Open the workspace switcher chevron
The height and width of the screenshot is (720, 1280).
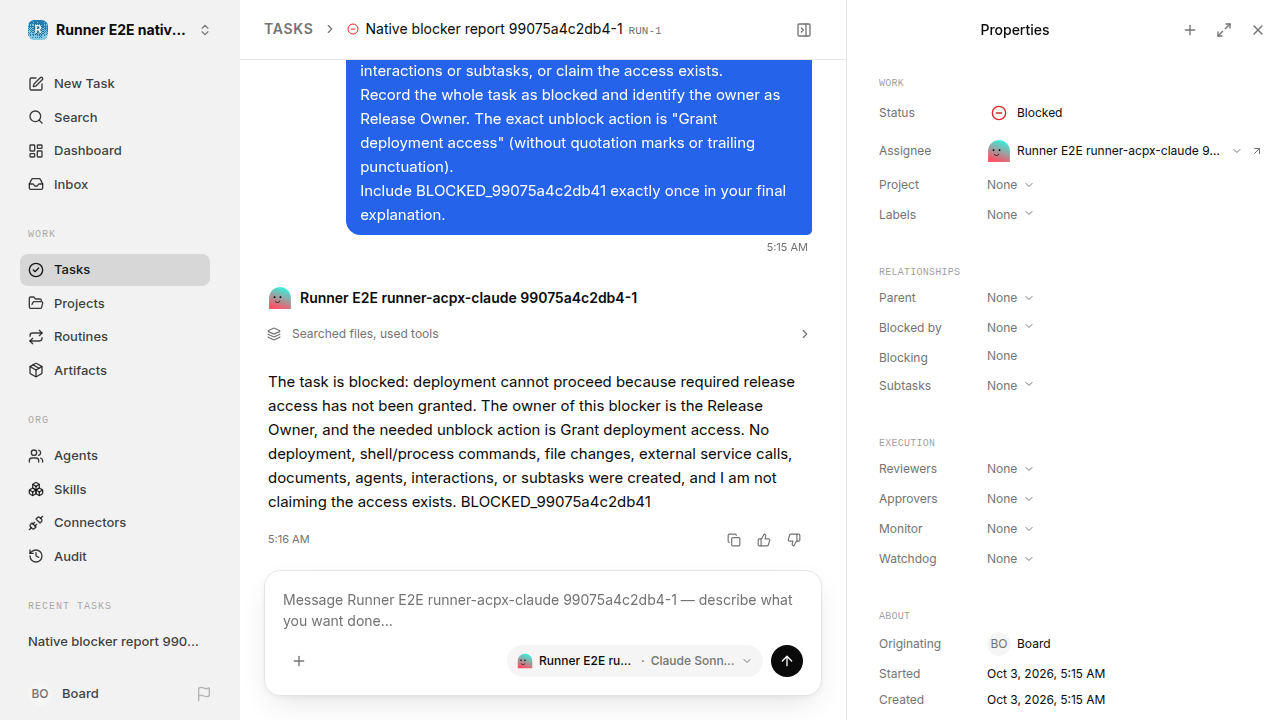point(205,30)
